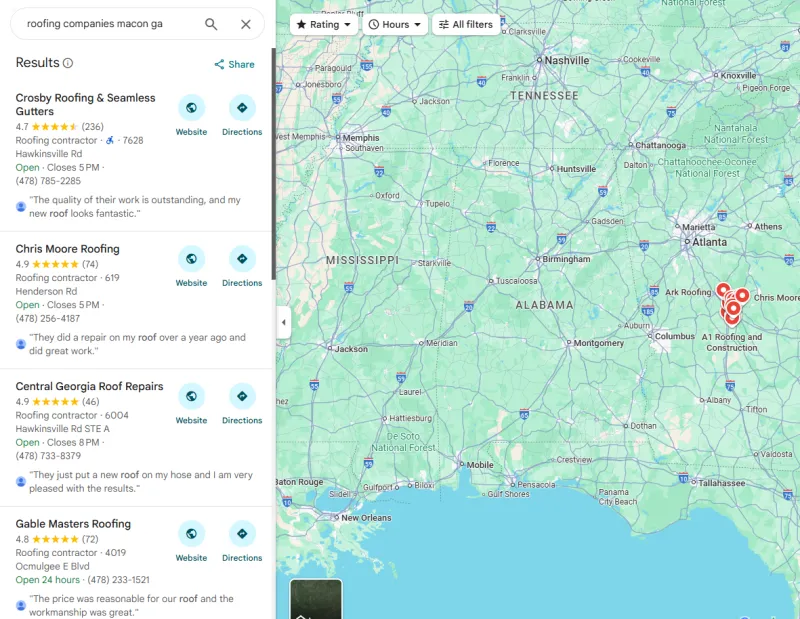Click the Huntsville city label on map
800x619 pixels.
[576, 169]
